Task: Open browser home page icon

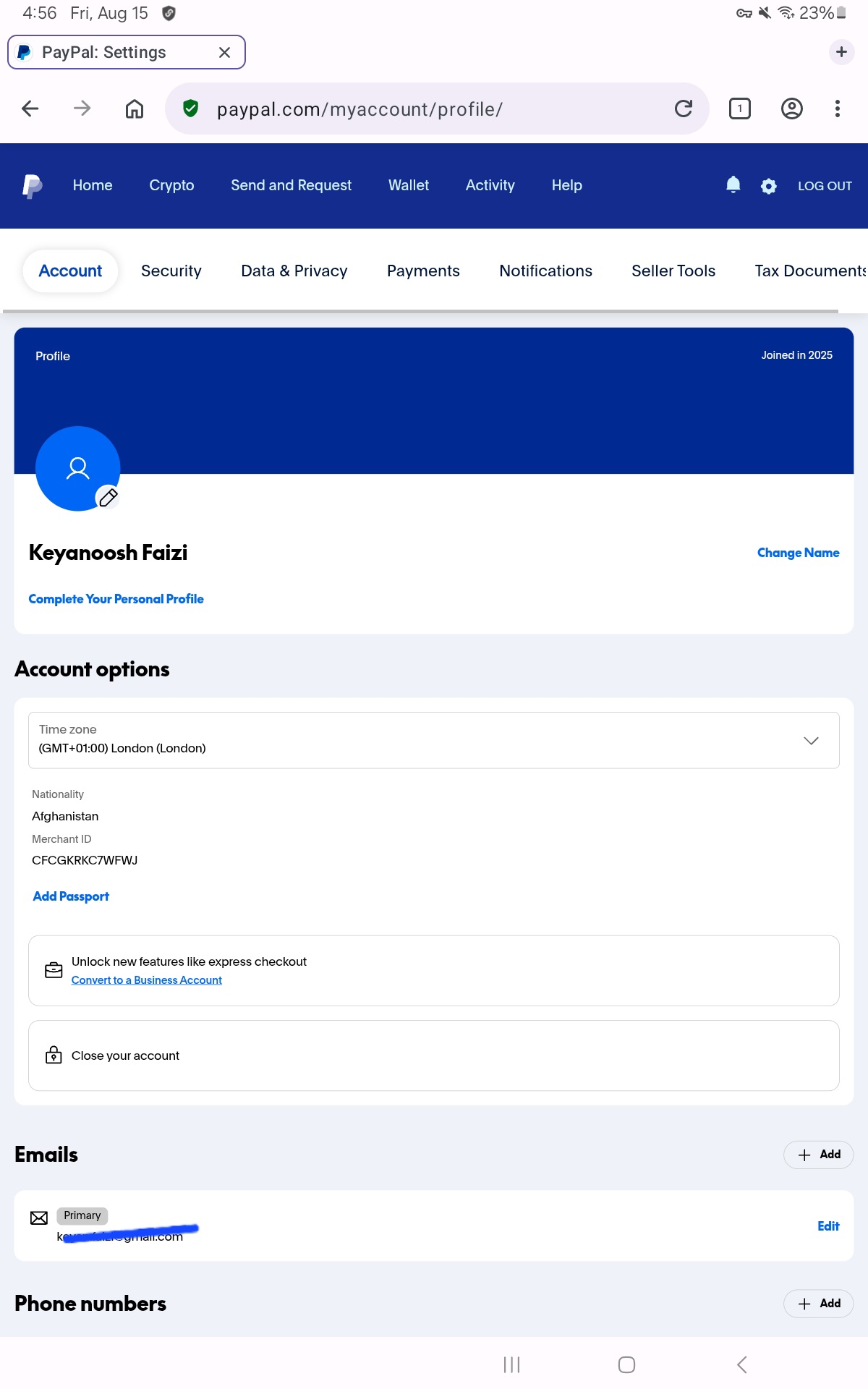Action: pos(135,109)
